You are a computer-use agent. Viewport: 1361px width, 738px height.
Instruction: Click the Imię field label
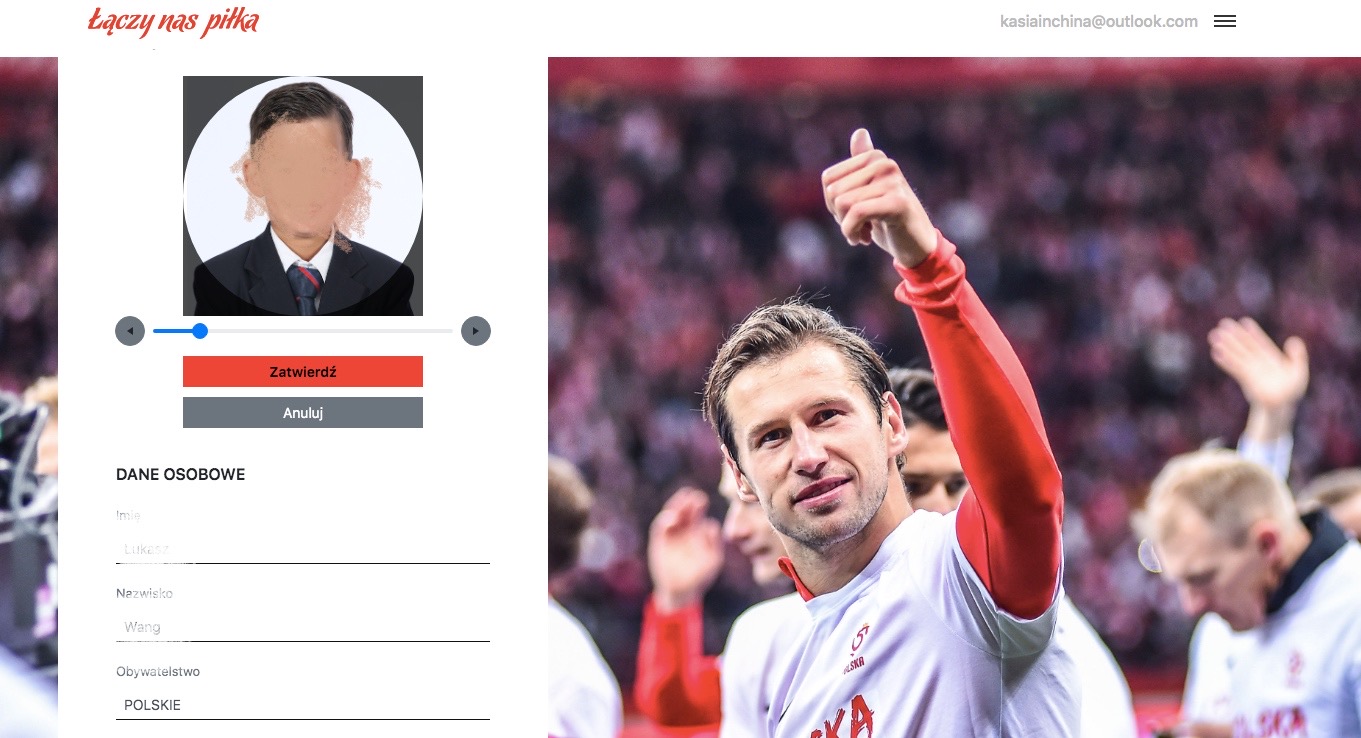click(128, 516)
